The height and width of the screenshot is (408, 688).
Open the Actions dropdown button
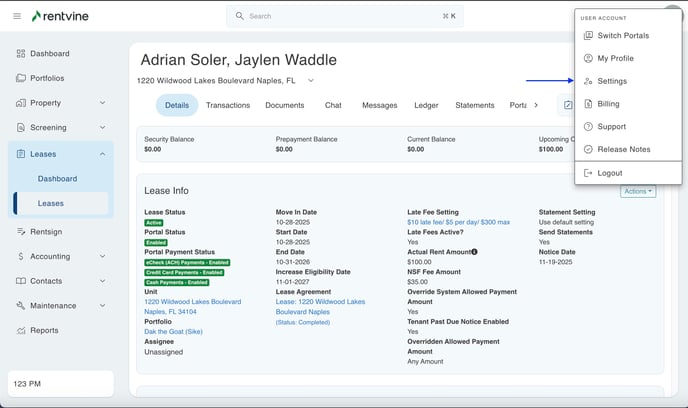(637, 191)
